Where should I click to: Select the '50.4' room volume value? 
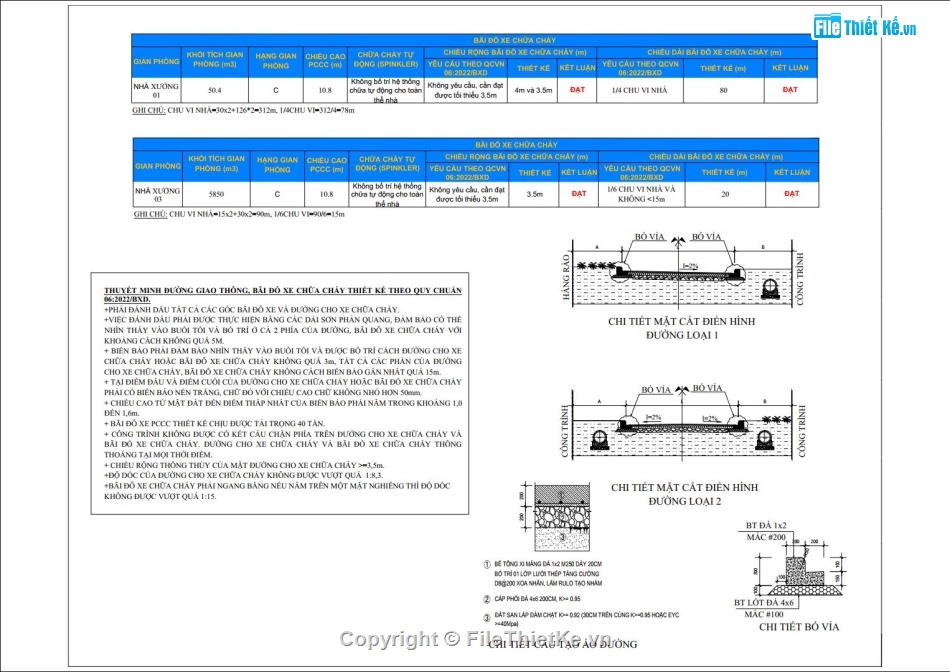[x=214, y=90]
